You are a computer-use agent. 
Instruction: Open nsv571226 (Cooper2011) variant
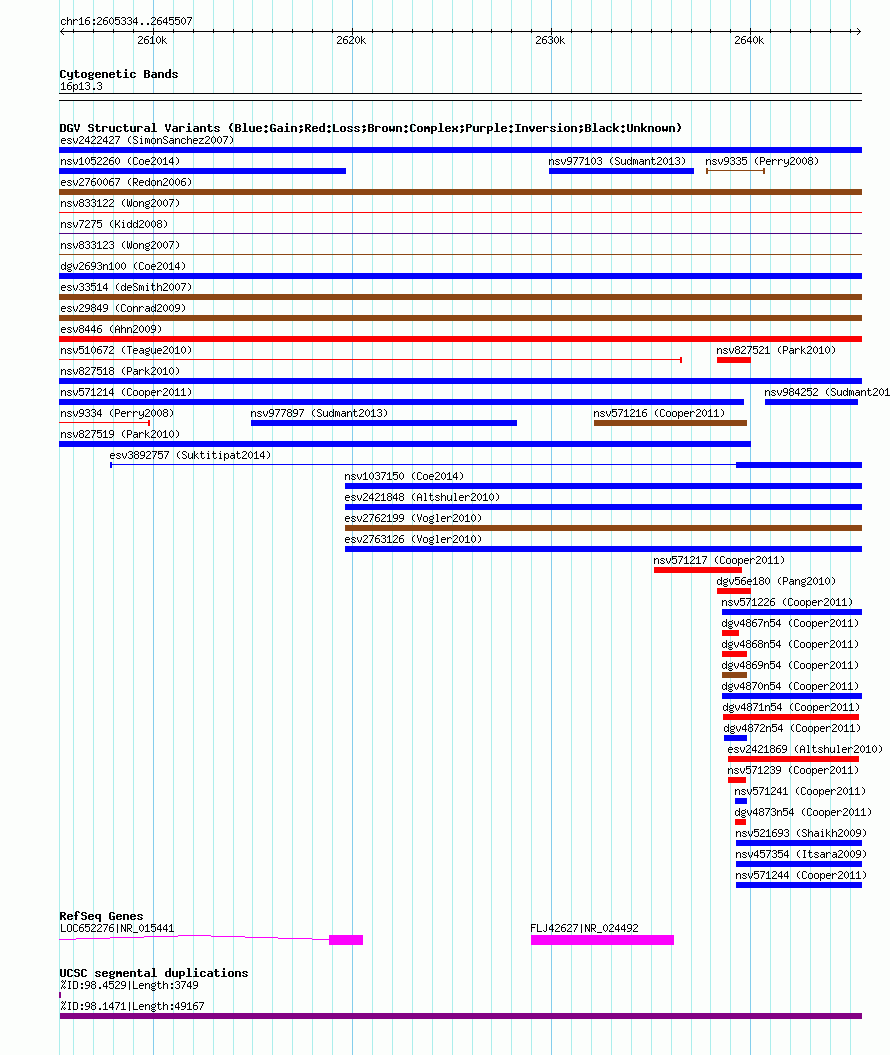coord(787,602)
